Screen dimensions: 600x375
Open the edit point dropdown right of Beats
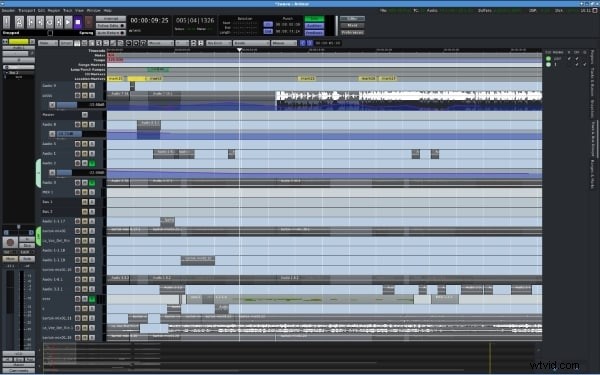pyautogui.click(x=284, y=43)
